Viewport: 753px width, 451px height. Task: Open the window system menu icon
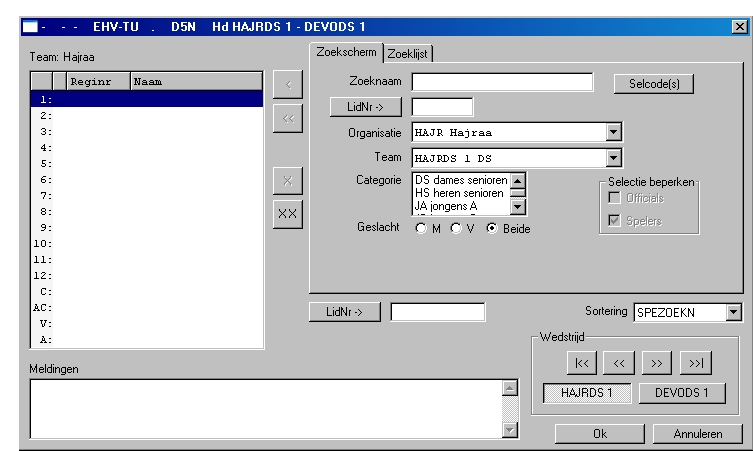(x=30, y=26)
